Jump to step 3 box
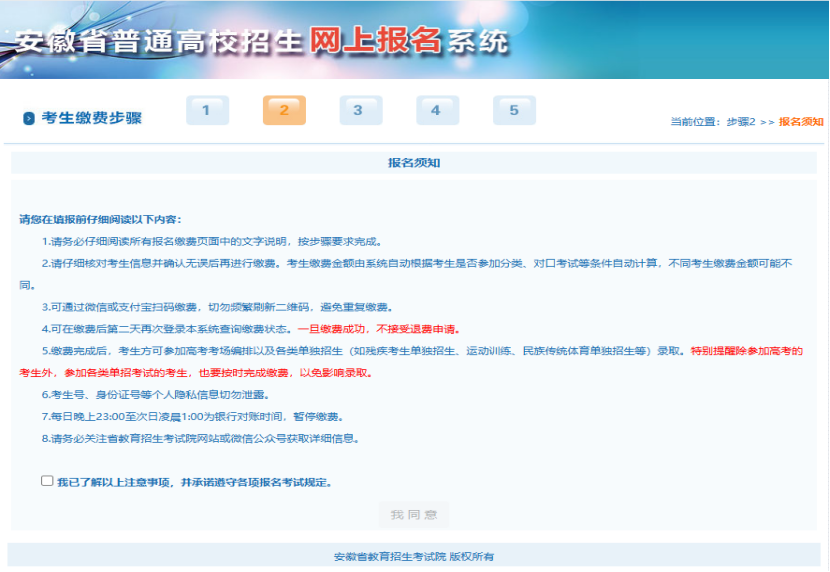 360,111
